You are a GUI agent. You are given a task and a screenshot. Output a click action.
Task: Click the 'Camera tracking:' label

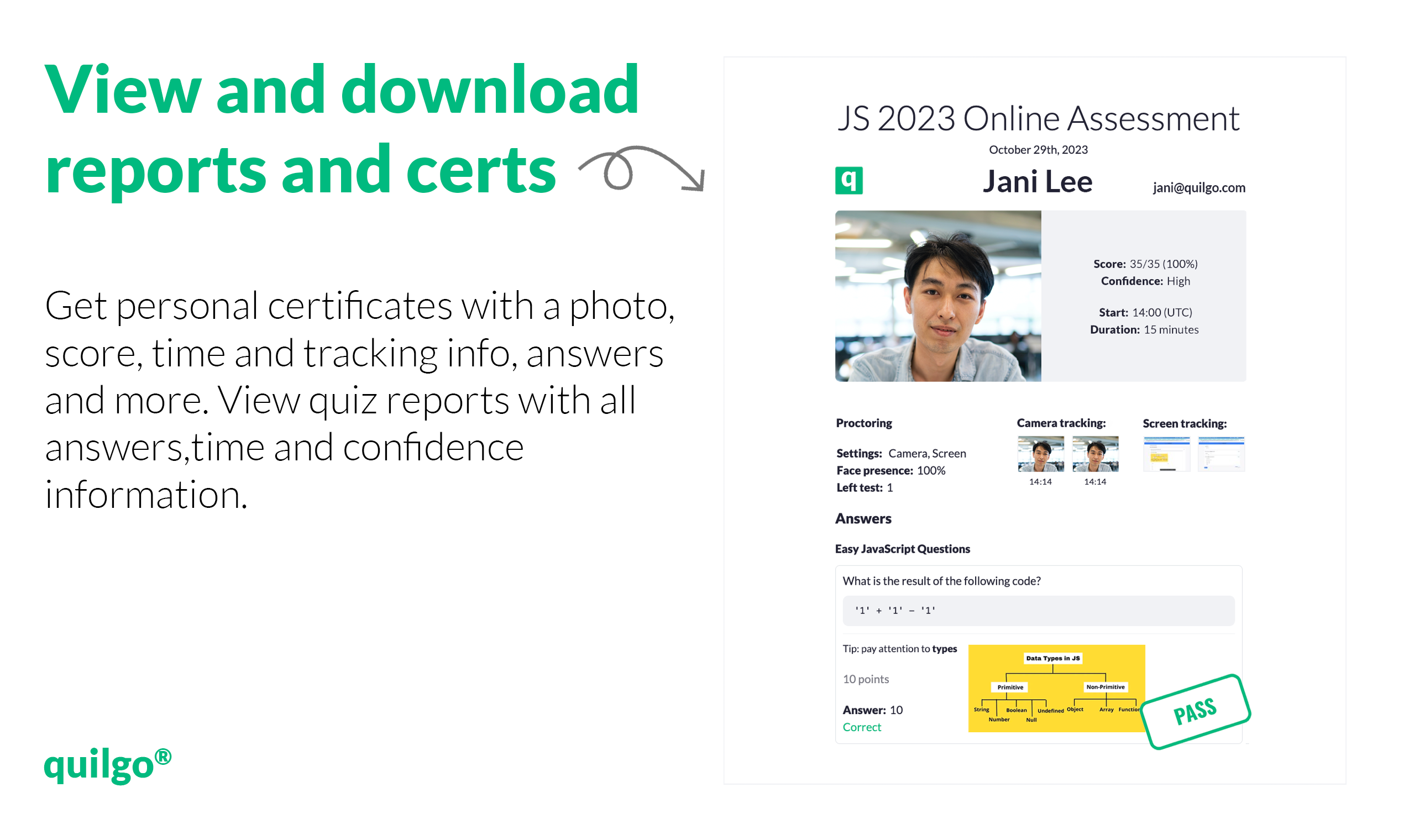[1061, 423]
